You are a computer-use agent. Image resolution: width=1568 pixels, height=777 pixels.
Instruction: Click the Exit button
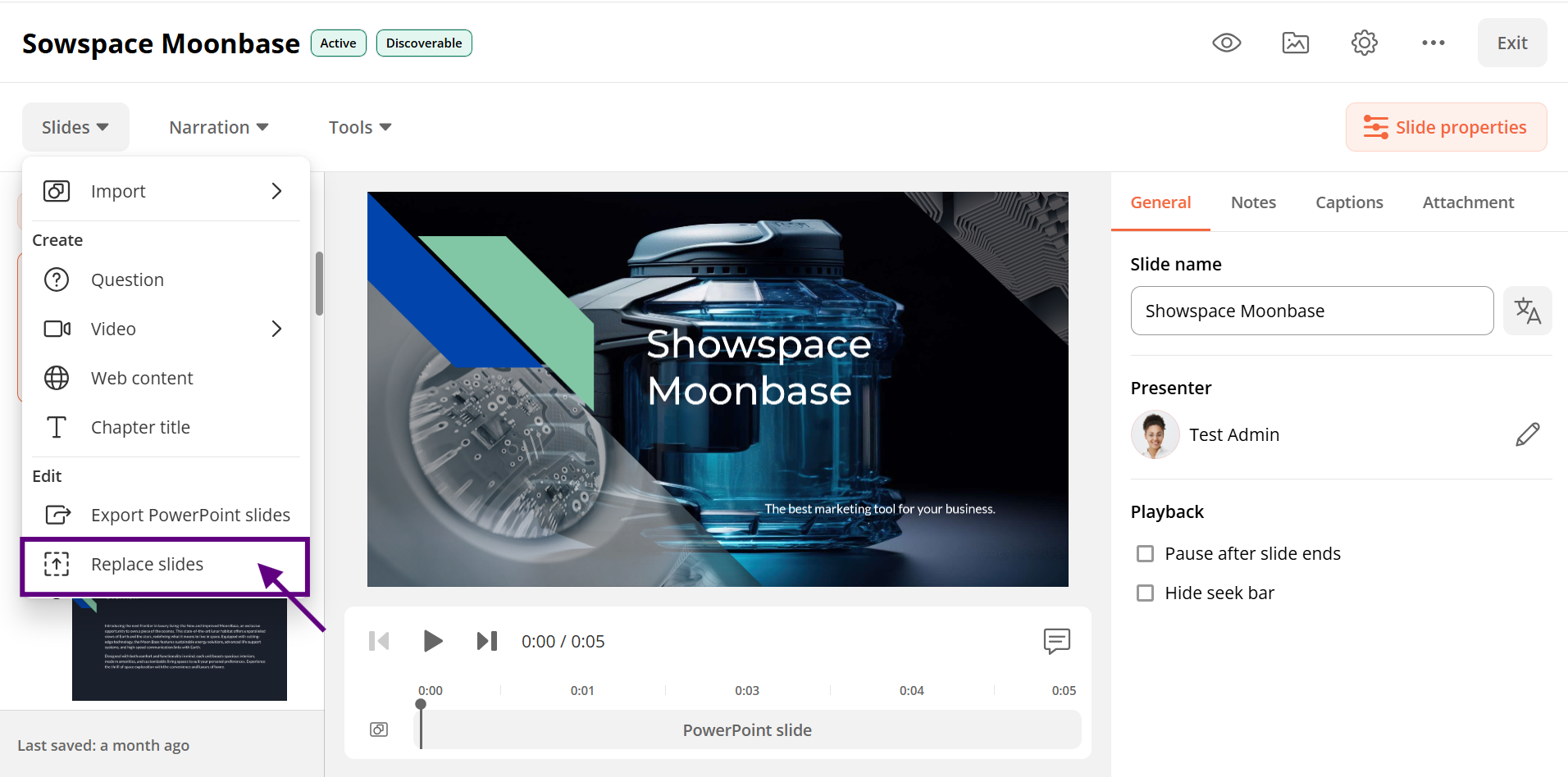1511,43
